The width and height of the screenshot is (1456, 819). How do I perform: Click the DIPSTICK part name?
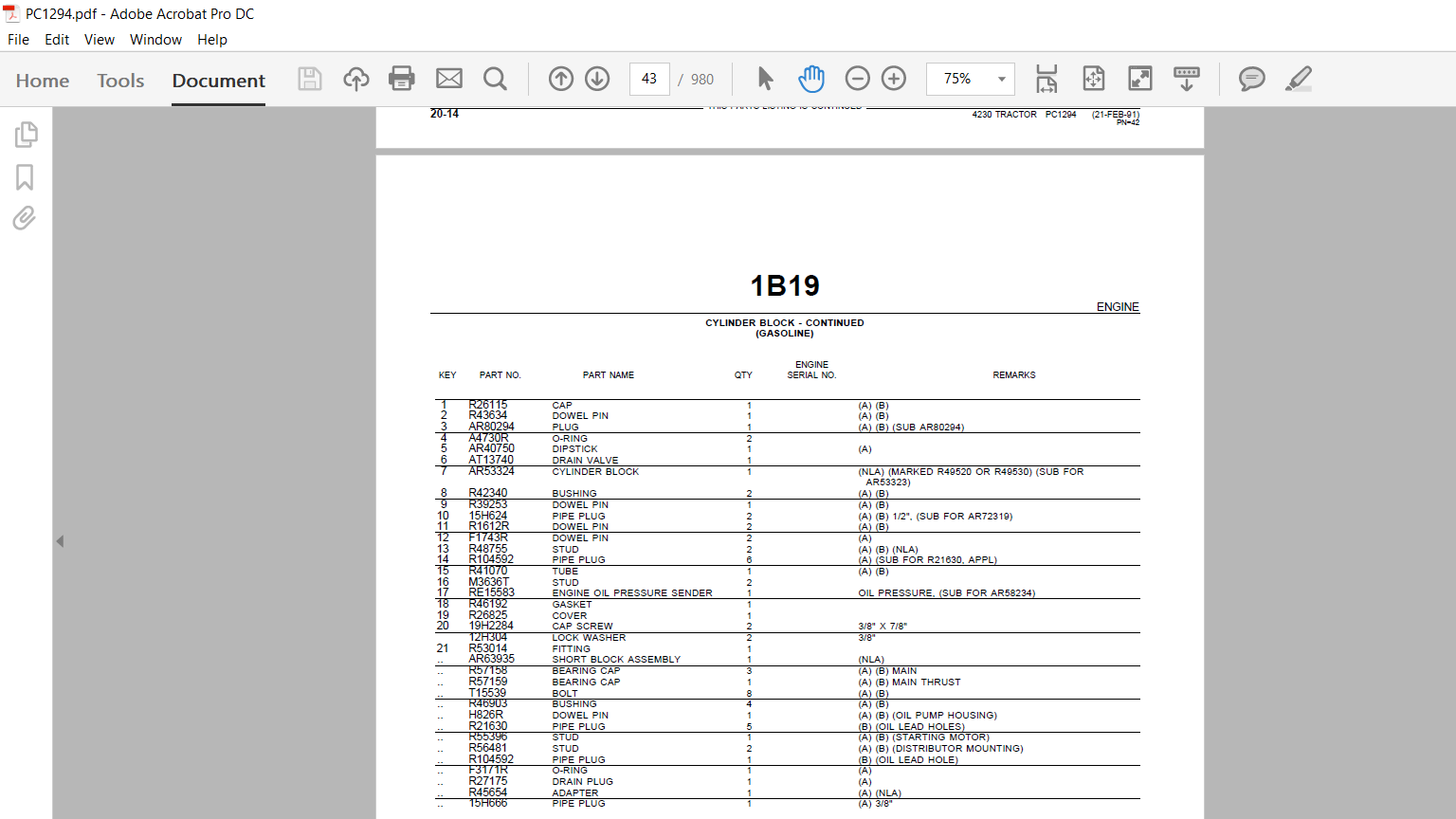574,449
